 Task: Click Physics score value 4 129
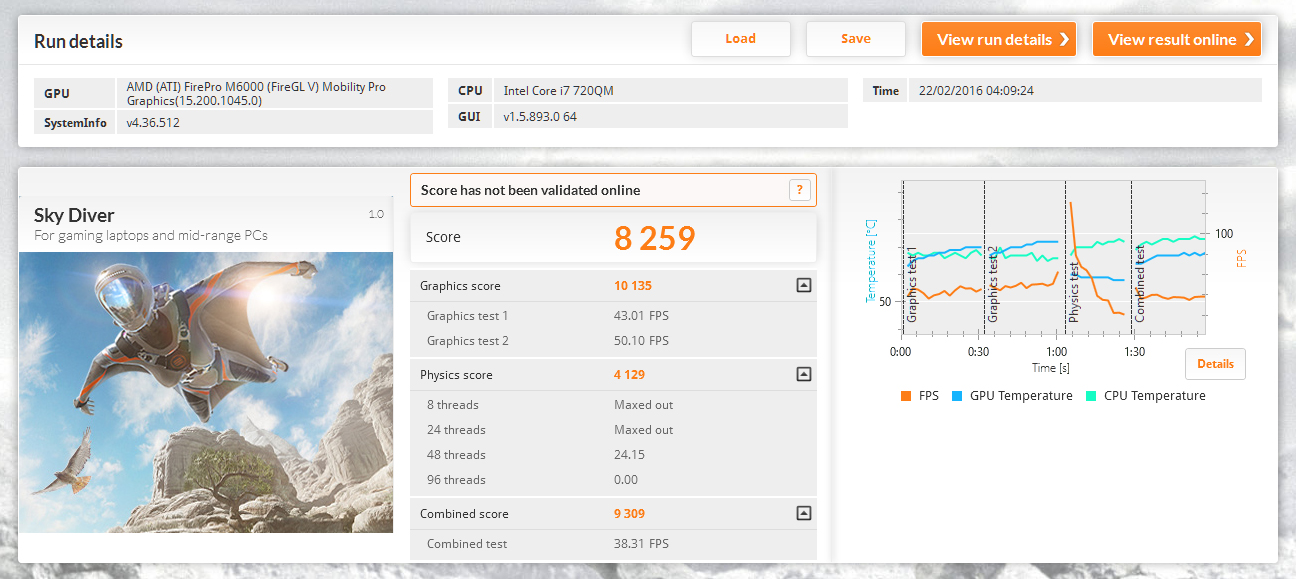pyautogui.click(x=629, y=375)
